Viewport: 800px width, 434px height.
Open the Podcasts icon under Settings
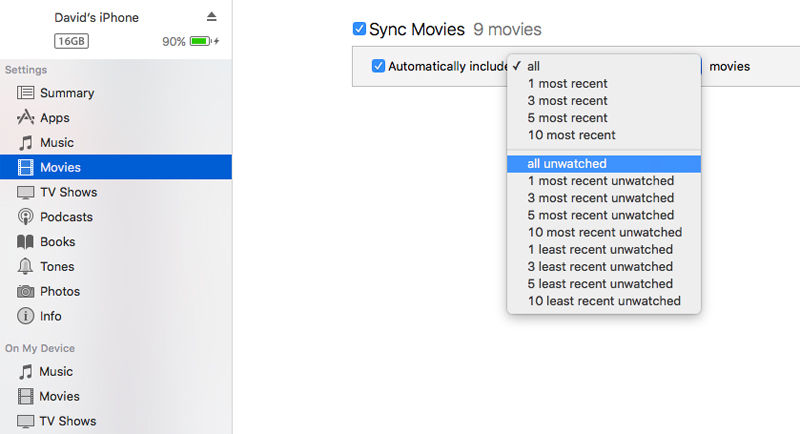click(26, 217)
